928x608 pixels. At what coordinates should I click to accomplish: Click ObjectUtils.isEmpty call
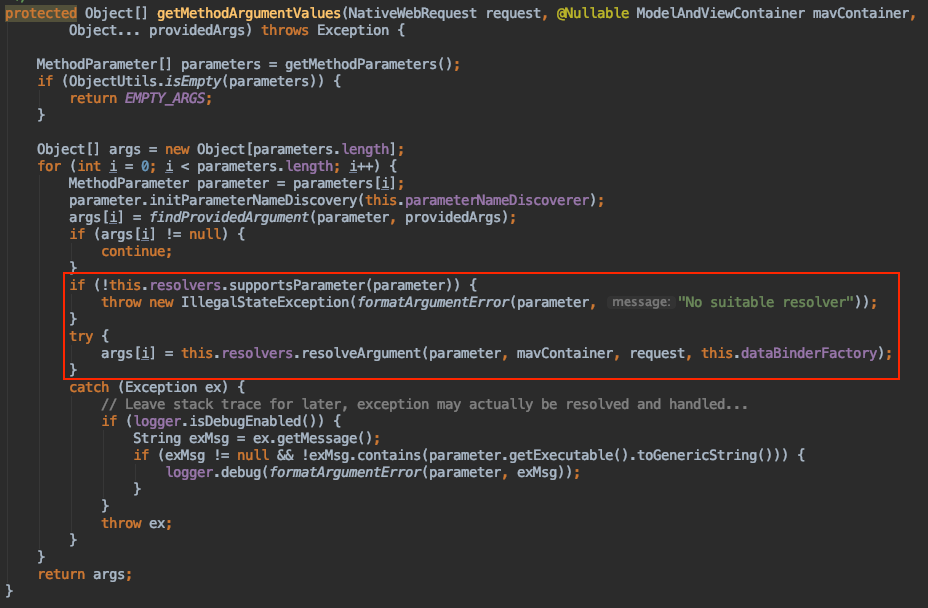click(x=144, y=81)
